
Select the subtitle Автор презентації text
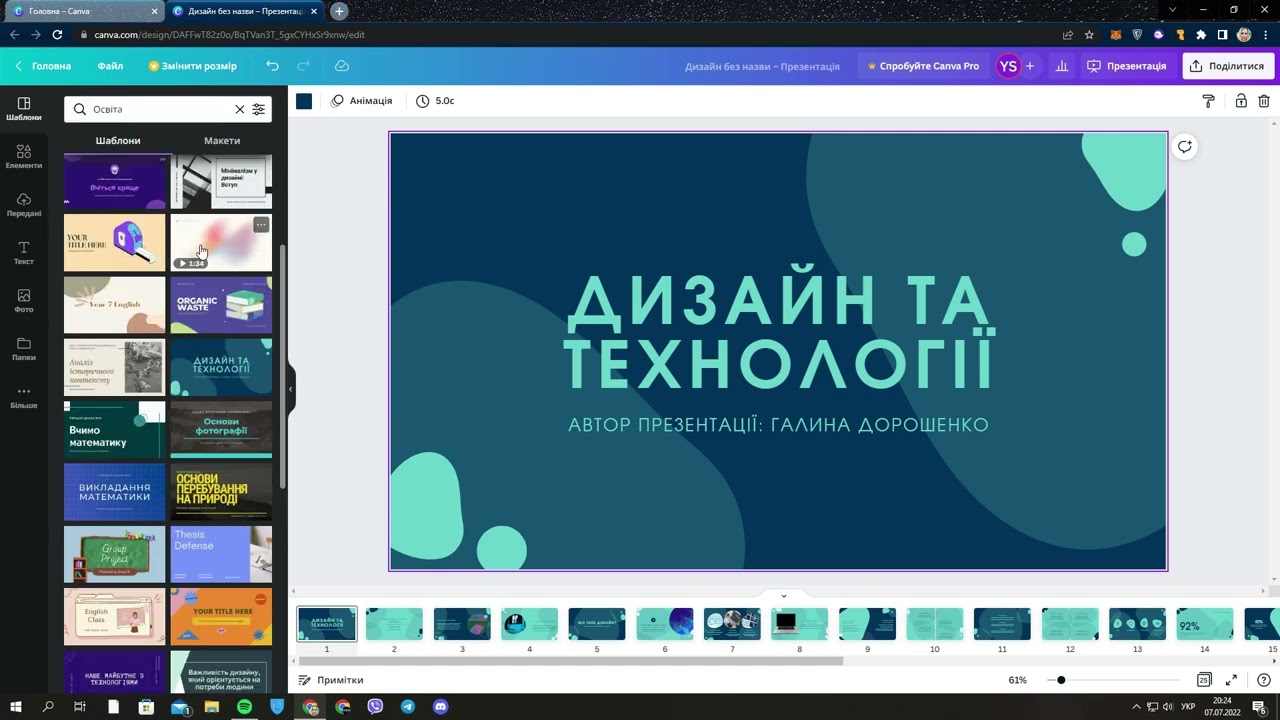[778, 425]
